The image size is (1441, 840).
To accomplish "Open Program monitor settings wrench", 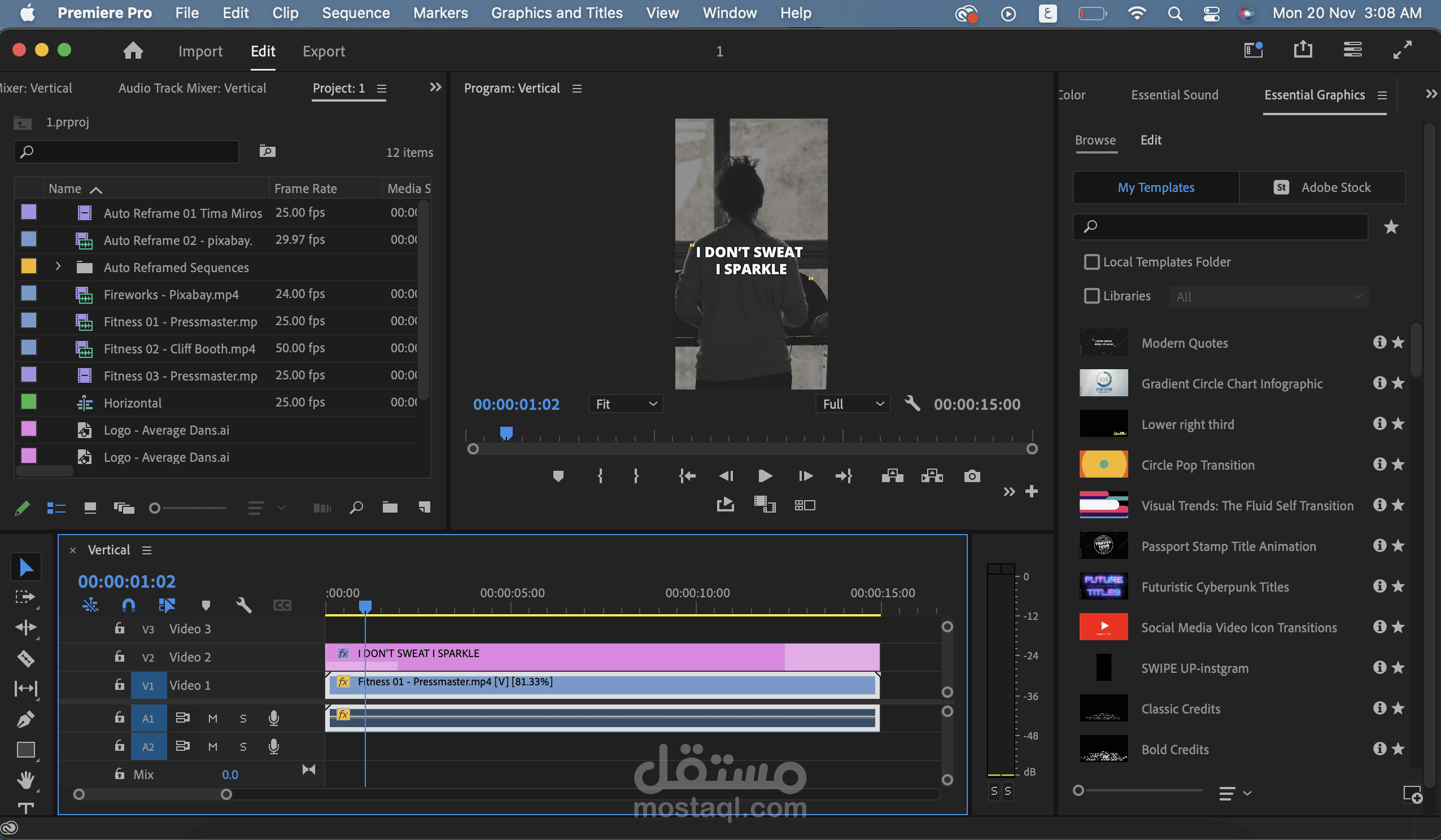I will point(912,404).
